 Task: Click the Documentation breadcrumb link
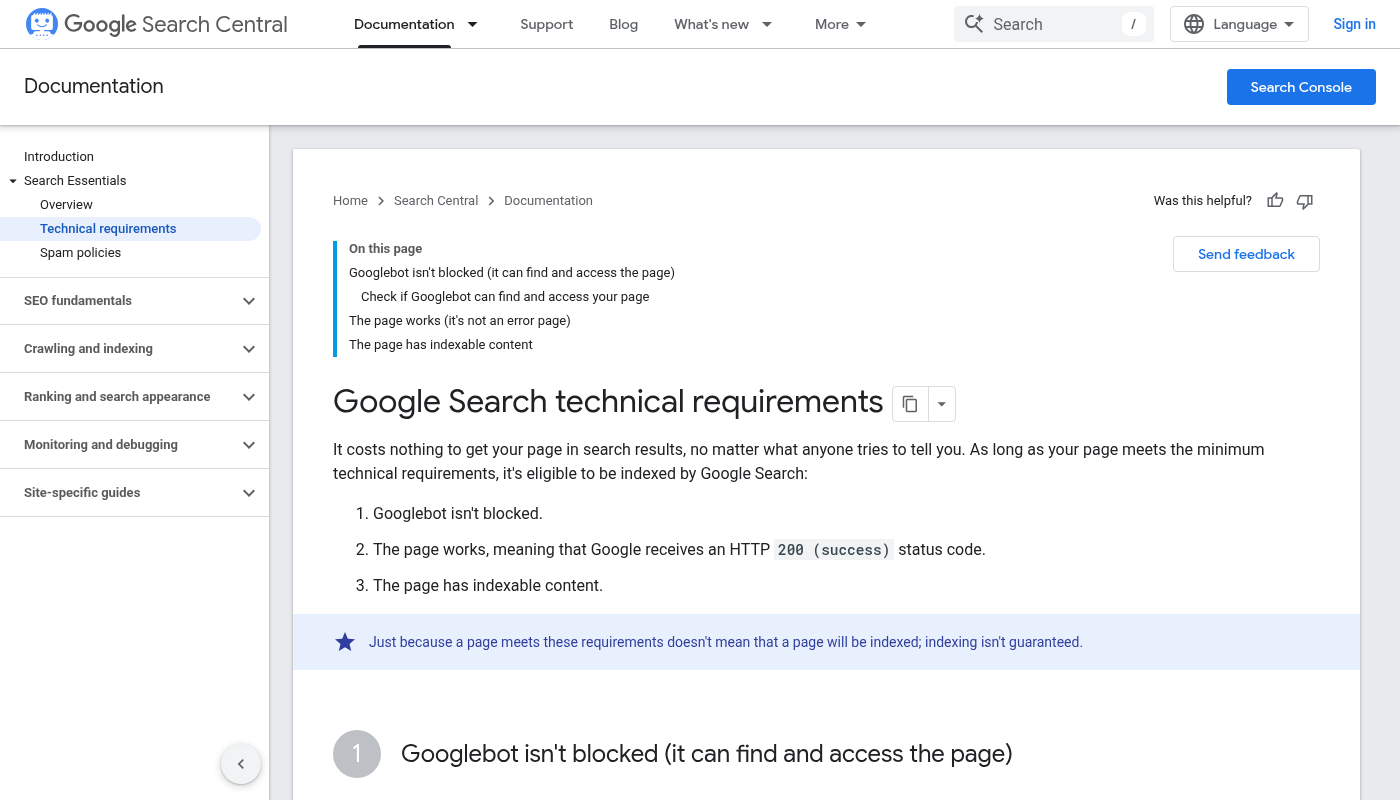[x=548, y=201]
